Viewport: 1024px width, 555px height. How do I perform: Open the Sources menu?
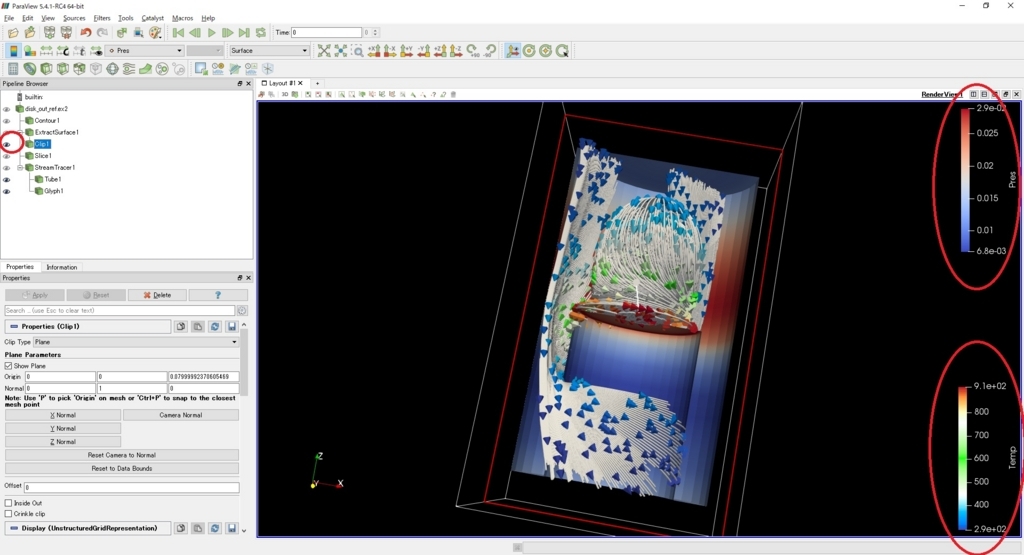74,18
